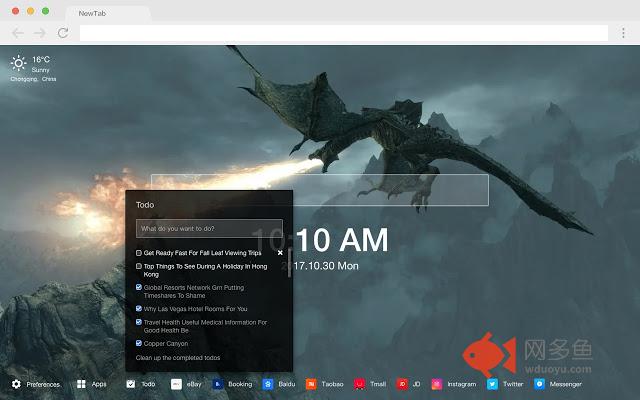Click the Baidu text link
The image size is (640, 400).
pos(287,384)
